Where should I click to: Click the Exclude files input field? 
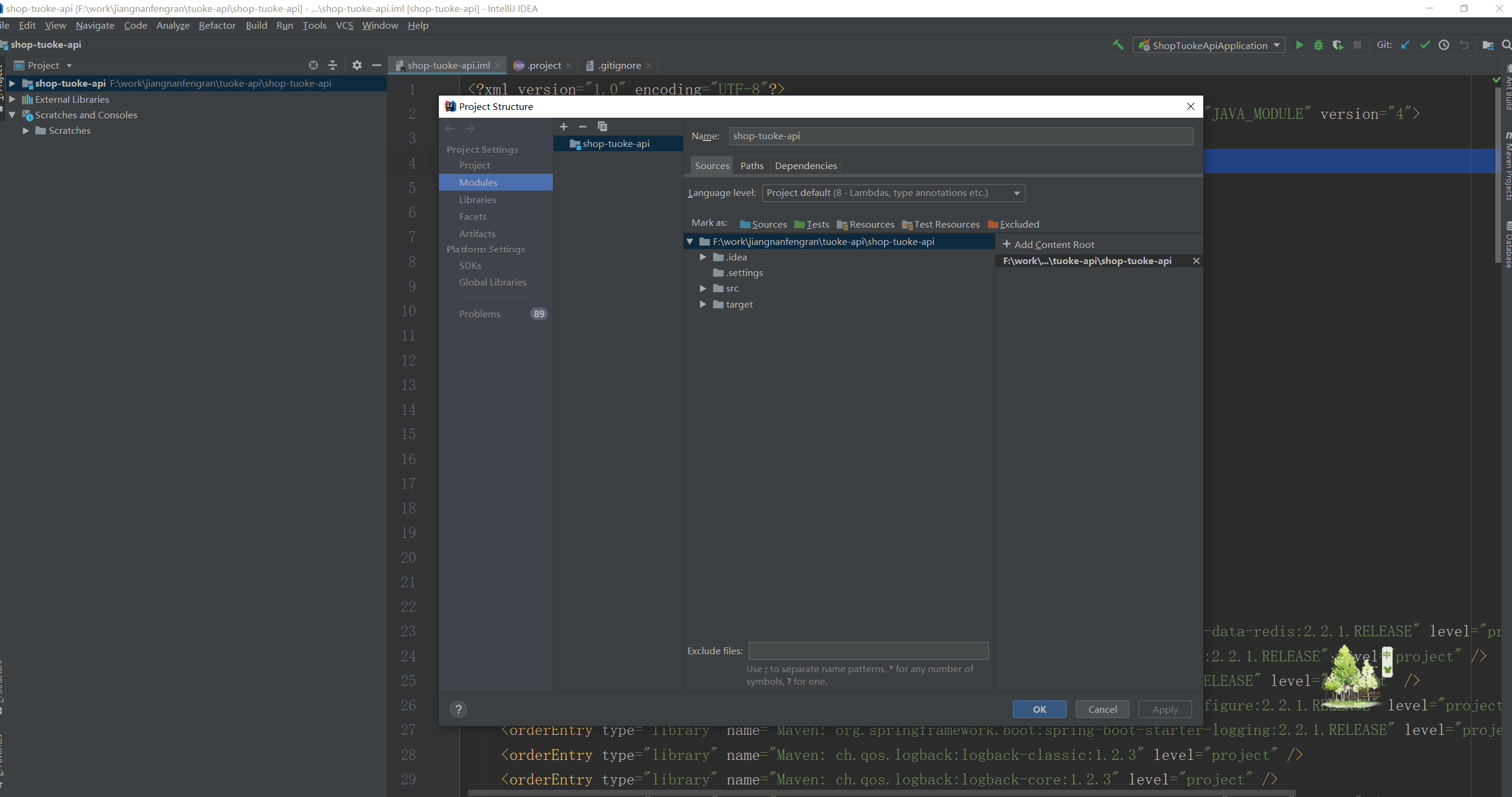point(868,650)
